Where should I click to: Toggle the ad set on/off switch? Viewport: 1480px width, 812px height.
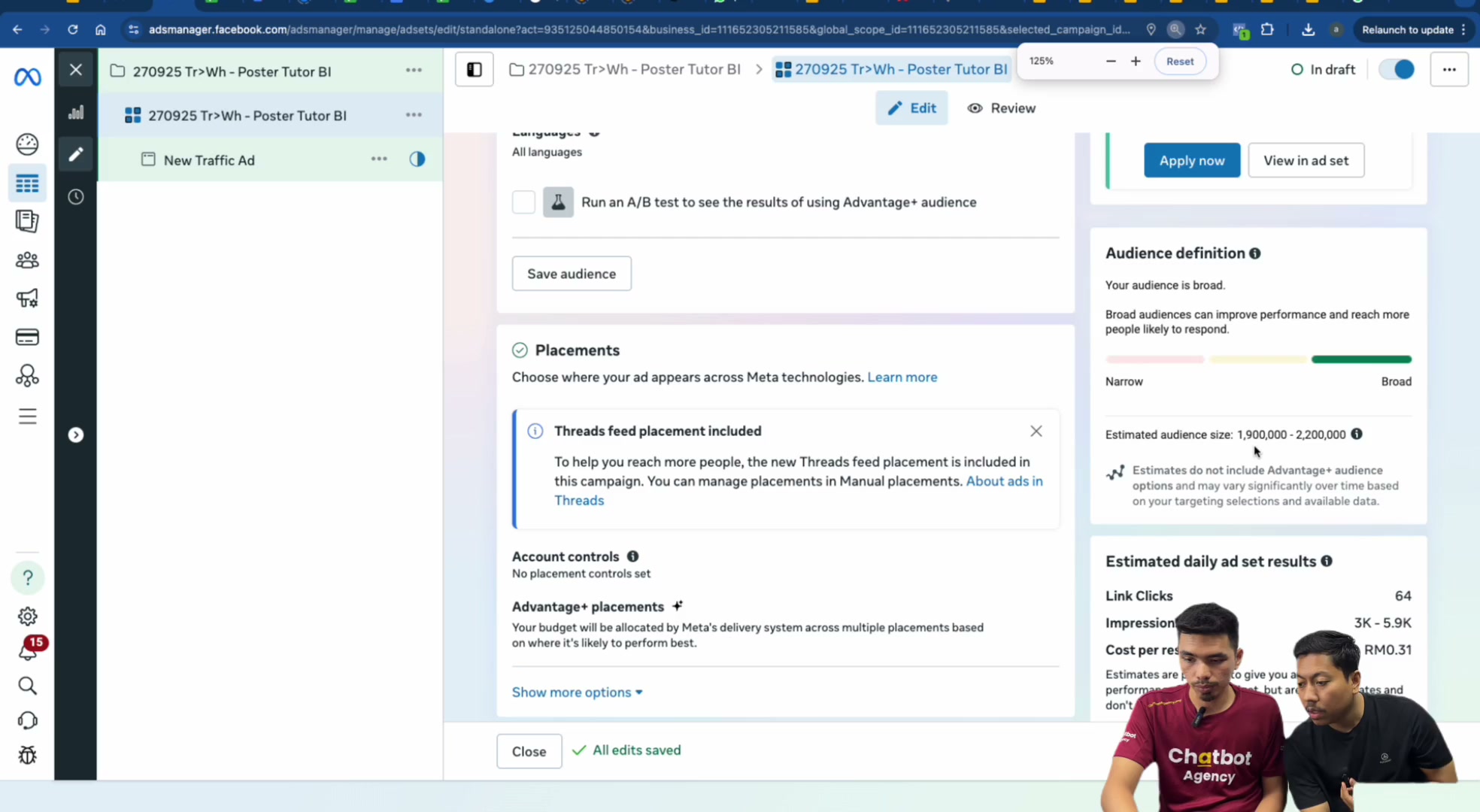click(x=1397, y=69)
